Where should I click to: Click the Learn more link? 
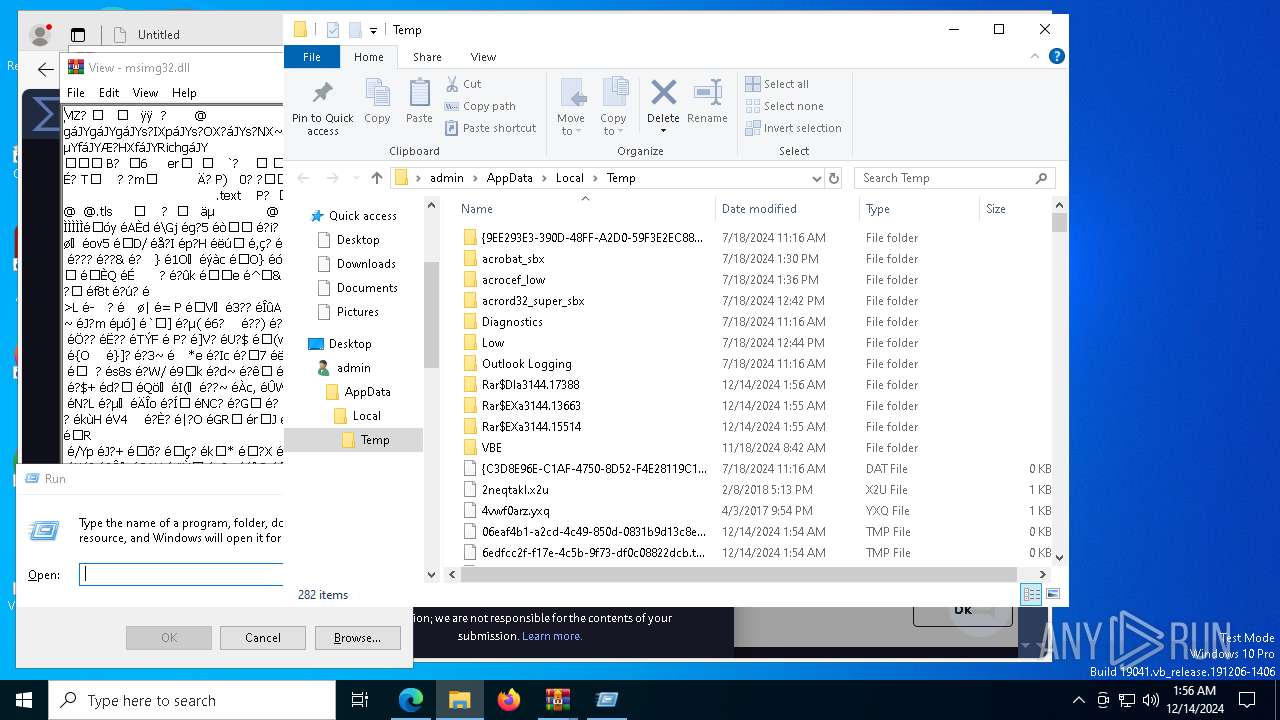pyautogui.click(x=551, y=636)
